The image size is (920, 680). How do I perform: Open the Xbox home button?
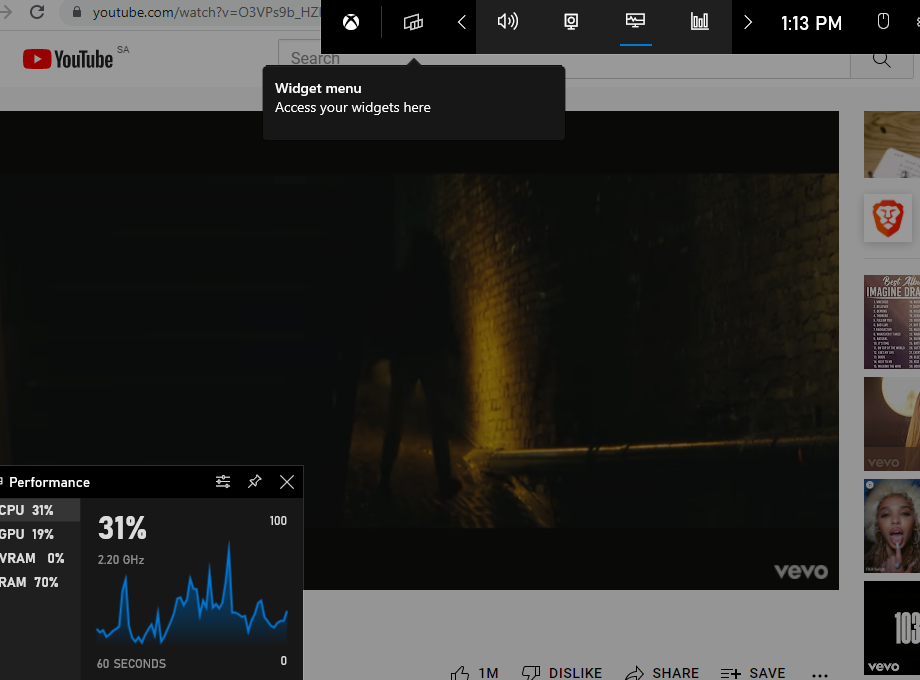pos(351,22)
